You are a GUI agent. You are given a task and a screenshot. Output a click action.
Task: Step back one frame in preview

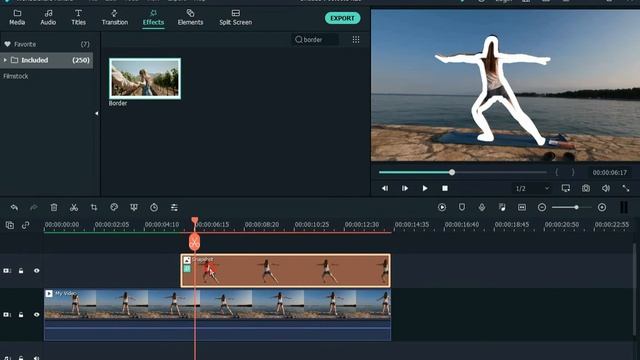[x=385, y=188]
